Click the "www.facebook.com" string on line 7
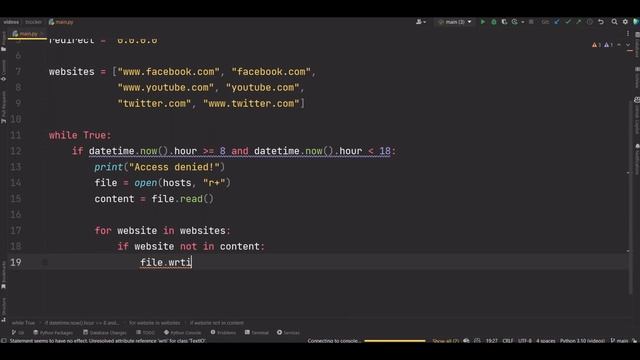Viewport: 640px width, 360px height. click(x=169, y=72)
